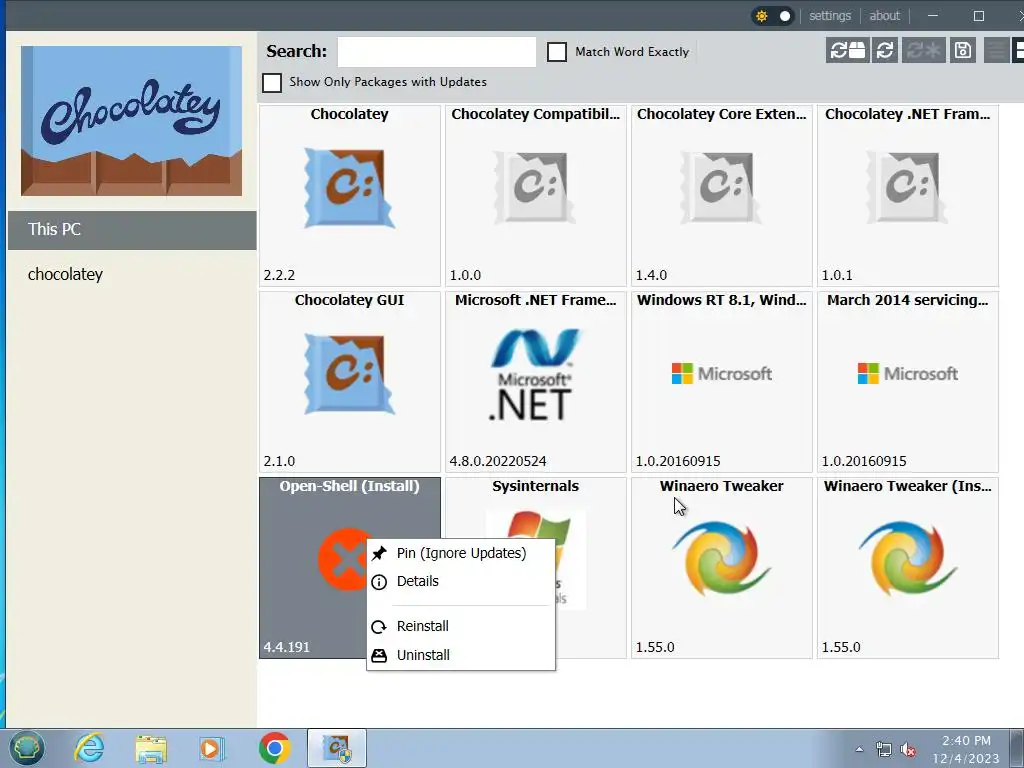Viewport: 1024px width, 768px height.
Task: Choose Reinstall from context menu
Action: 461,626
